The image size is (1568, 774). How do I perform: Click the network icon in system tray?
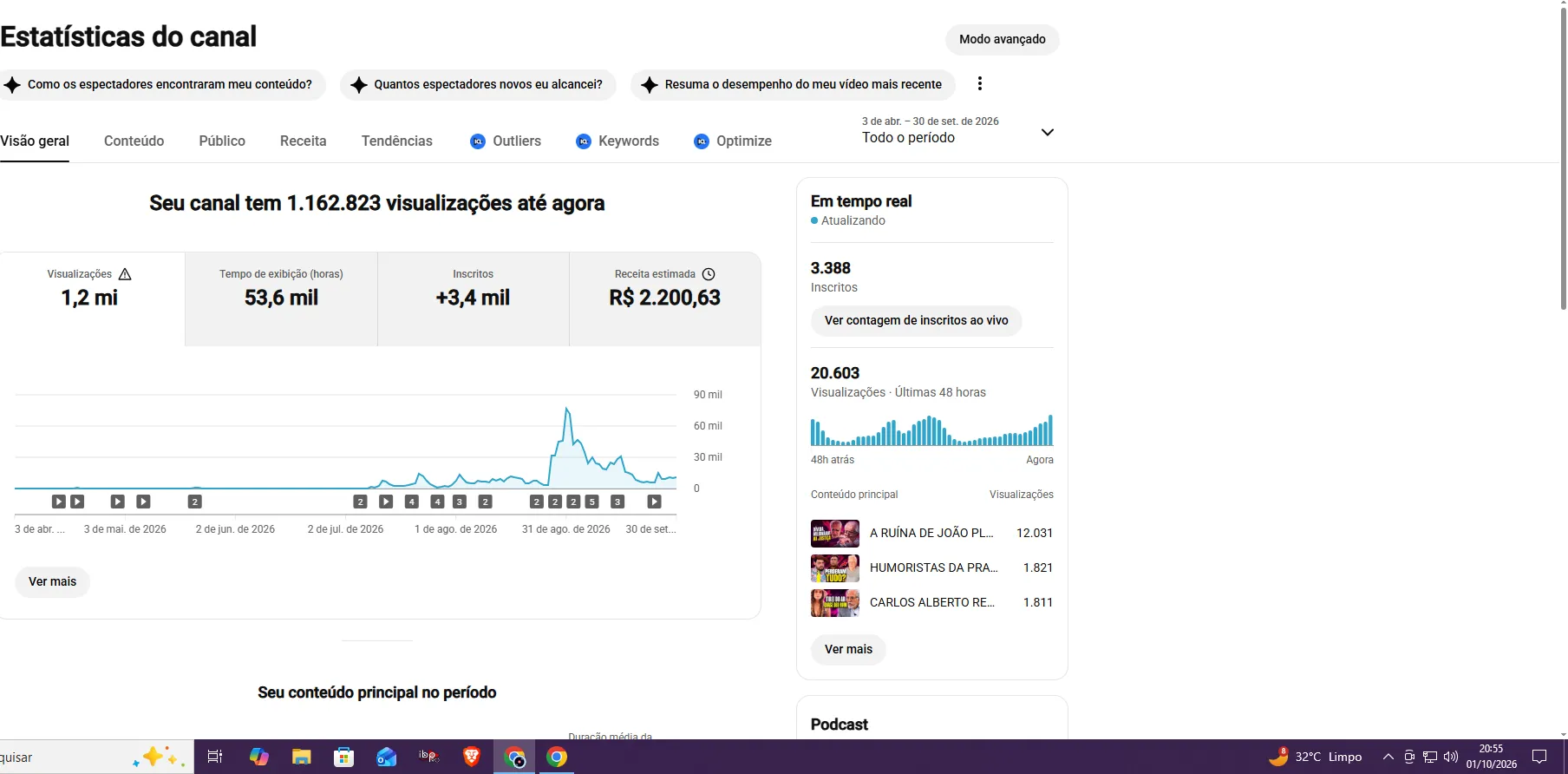(x=1430, y=757)
